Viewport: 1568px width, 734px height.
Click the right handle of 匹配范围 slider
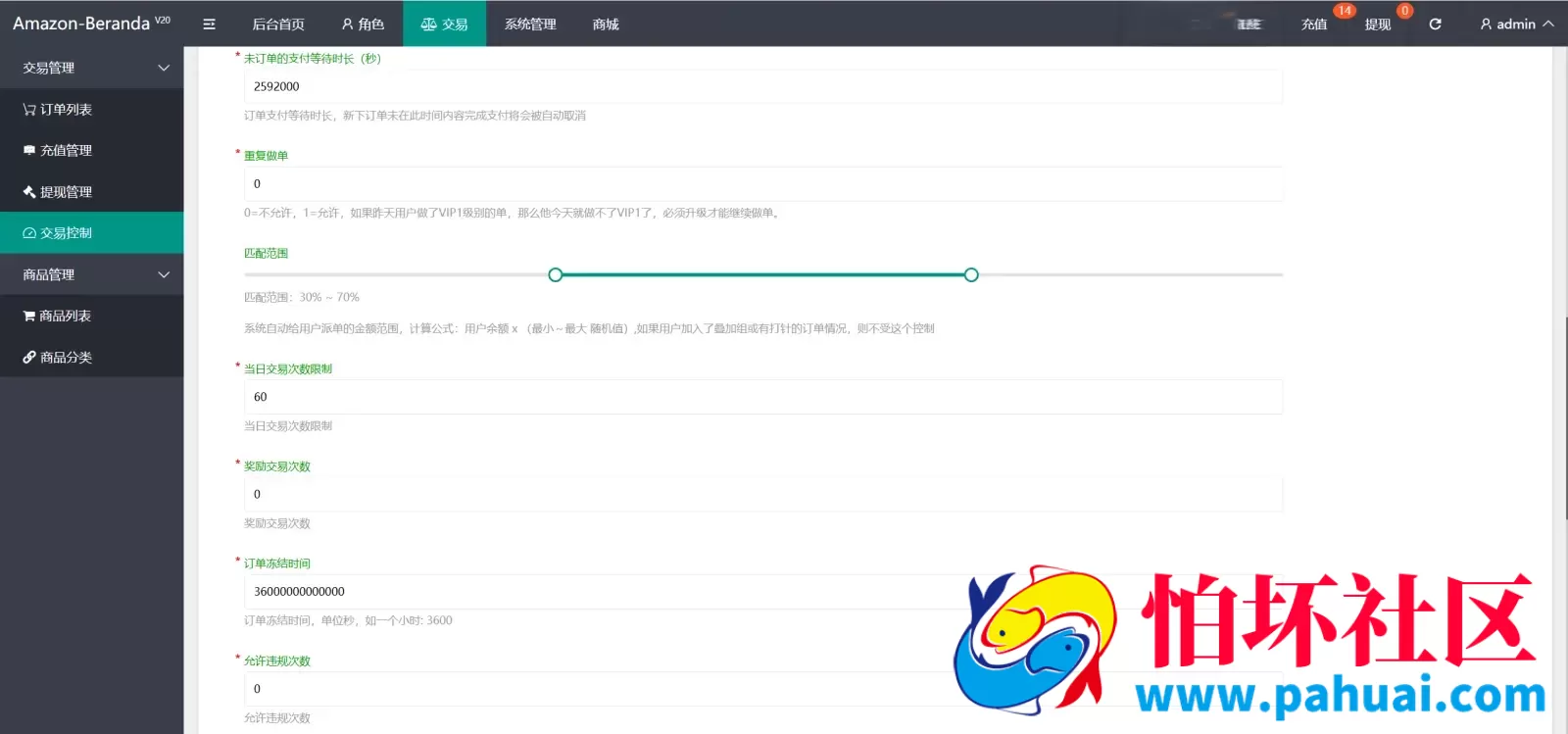tap(971, 274)
